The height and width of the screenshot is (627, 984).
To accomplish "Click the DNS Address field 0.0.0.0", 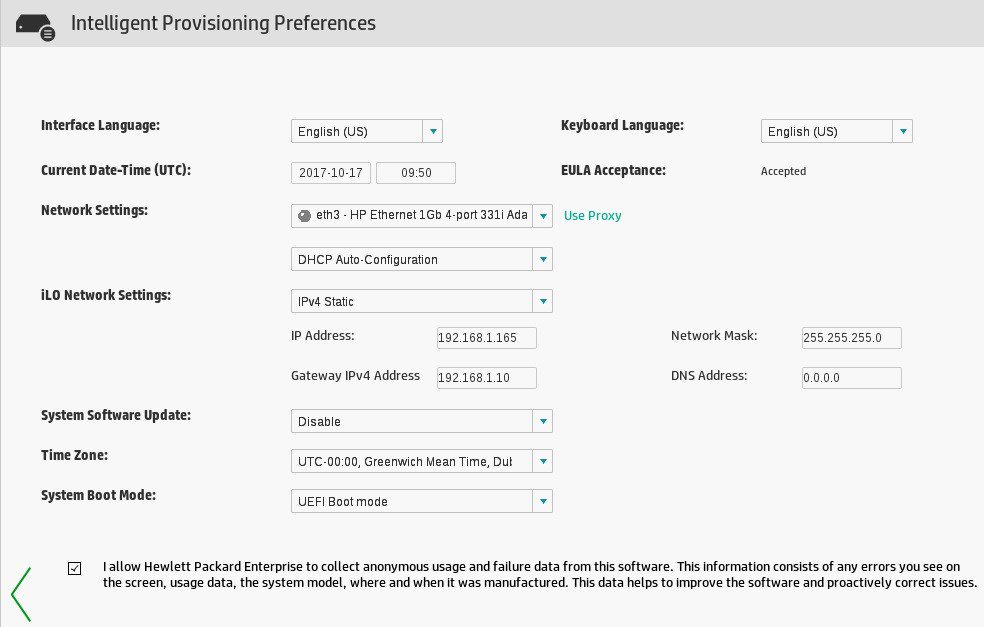I will click(852, 378).
